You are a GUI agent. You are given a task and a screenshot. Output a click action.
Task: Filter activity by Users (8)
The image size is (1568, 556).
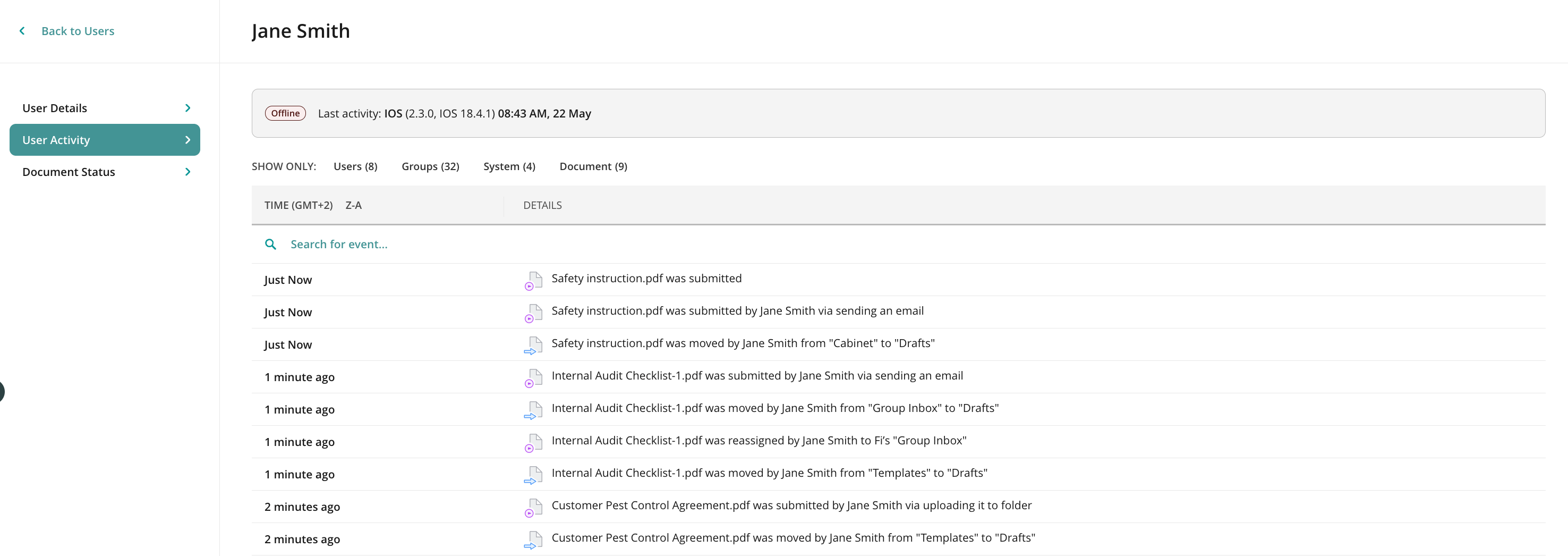coord(355,166)
